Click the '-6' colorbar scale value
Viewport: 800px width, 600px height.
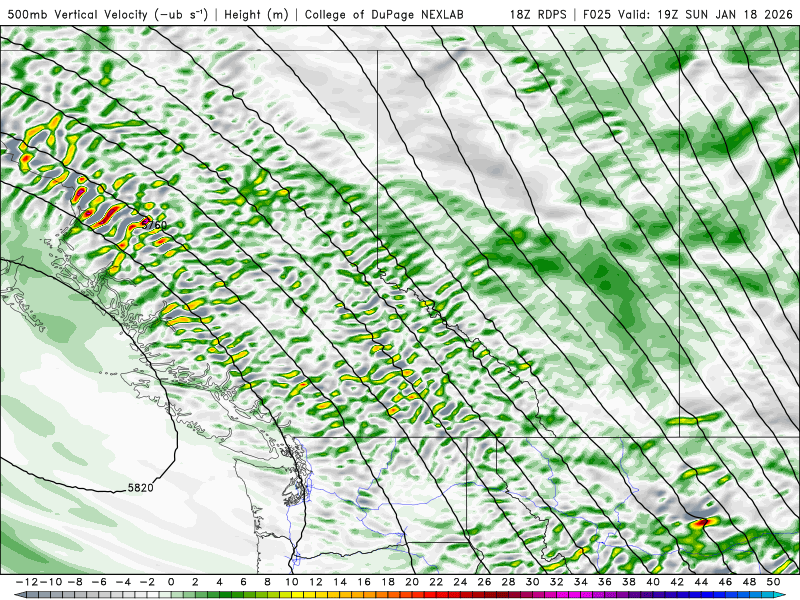pos(99,582)
